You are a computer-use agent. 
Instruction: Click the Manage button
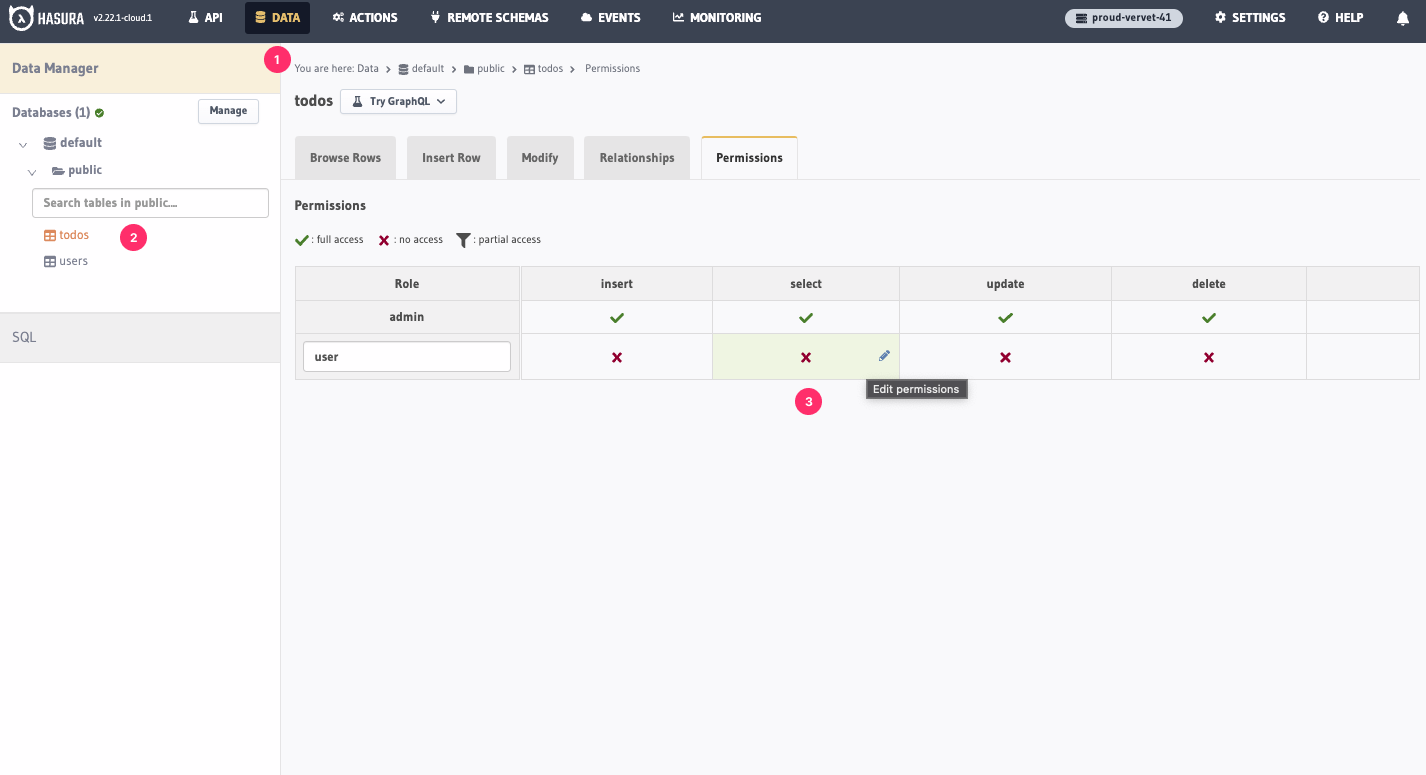228,111
